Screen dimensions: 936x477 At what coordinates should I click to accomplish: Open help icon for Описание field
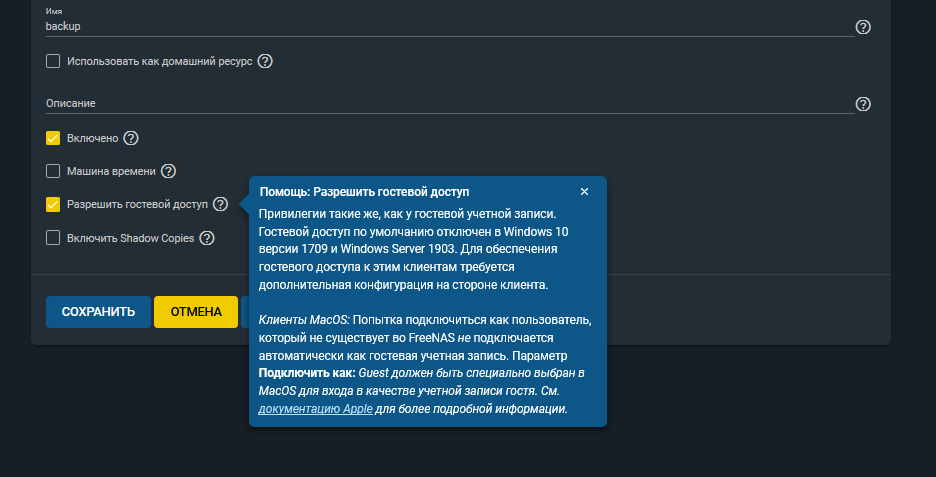point(863,104)
